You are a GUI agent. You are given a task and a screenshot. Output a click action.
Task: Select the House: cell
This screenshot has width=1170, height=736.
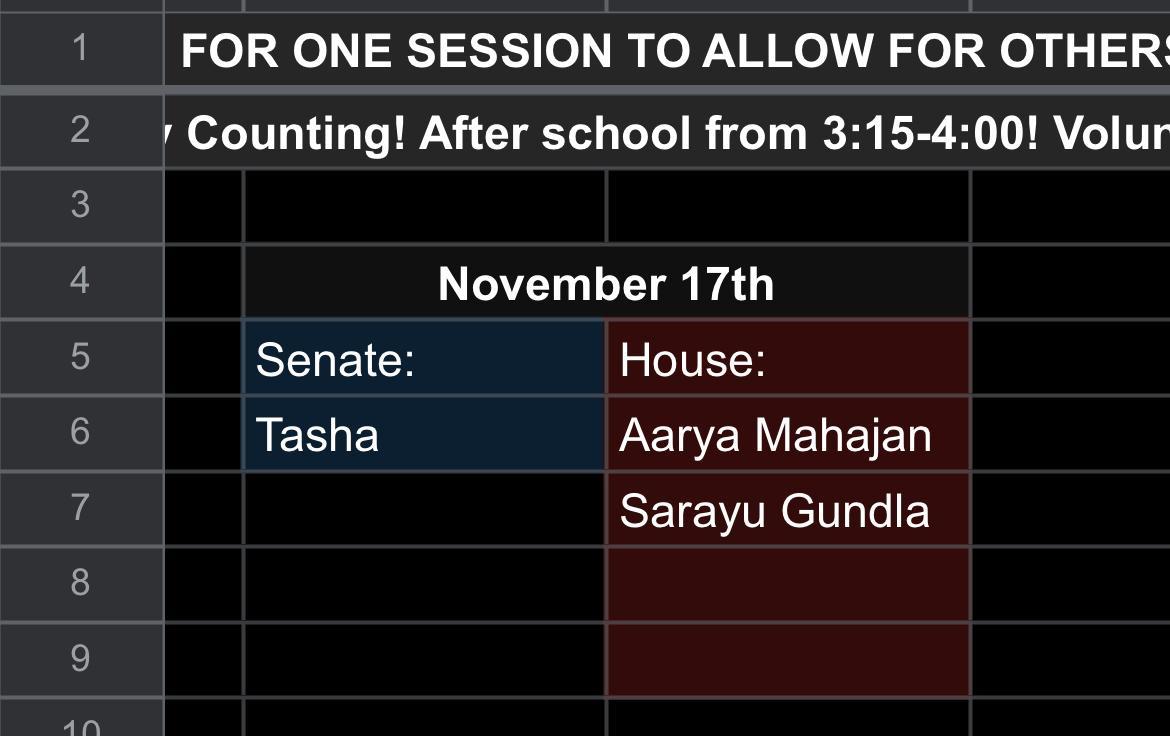[787, 358]
